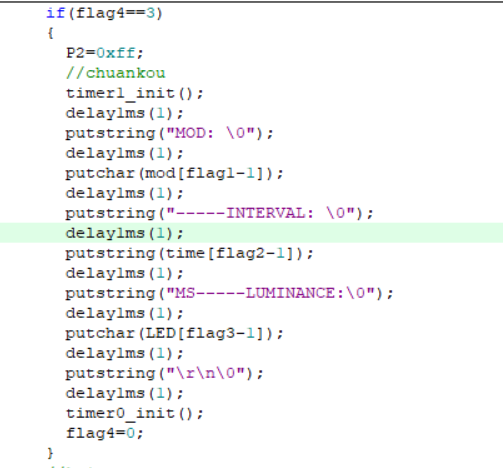Click the timer1_init(); call
The image size is (503, 468).
click(134, 93)
